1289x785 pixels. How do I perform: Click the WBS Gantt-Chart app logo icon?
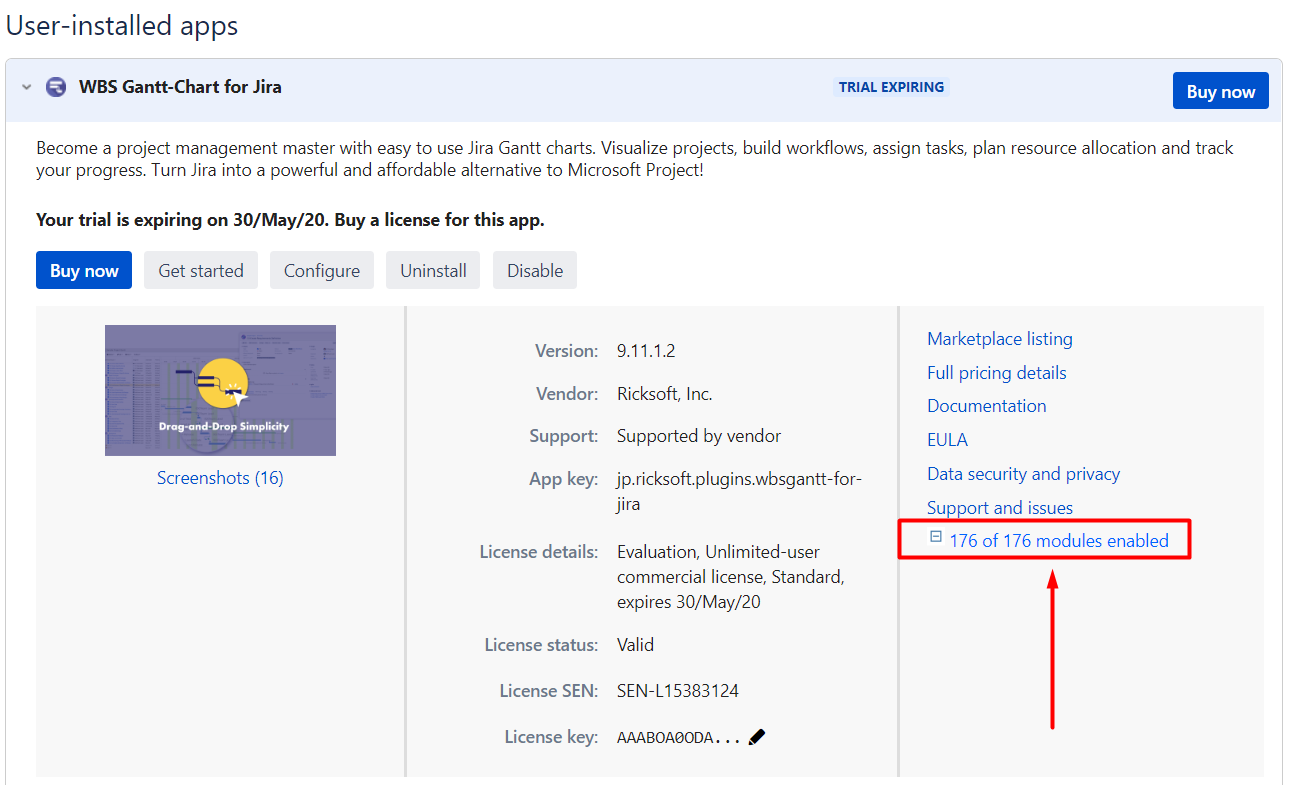point(57,88)
